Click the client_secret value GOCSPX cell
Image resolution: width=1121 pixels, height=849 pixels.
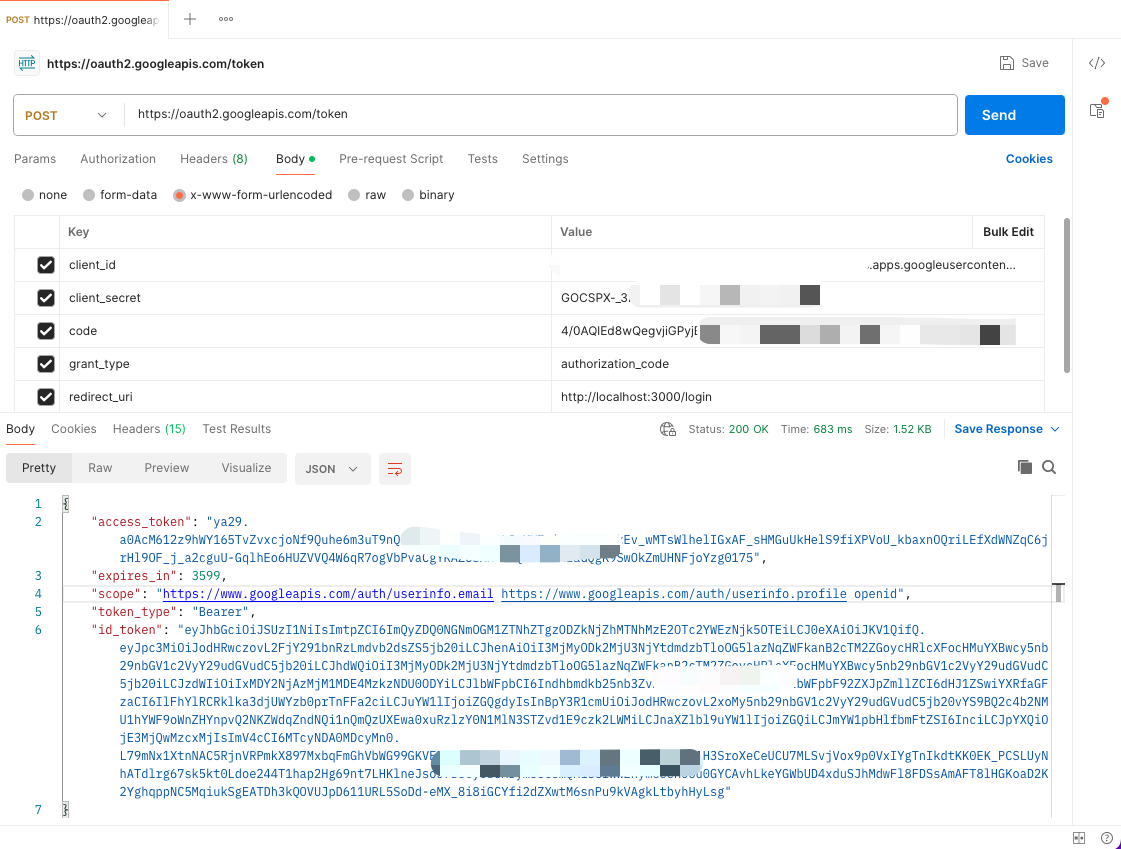[798, 298]
